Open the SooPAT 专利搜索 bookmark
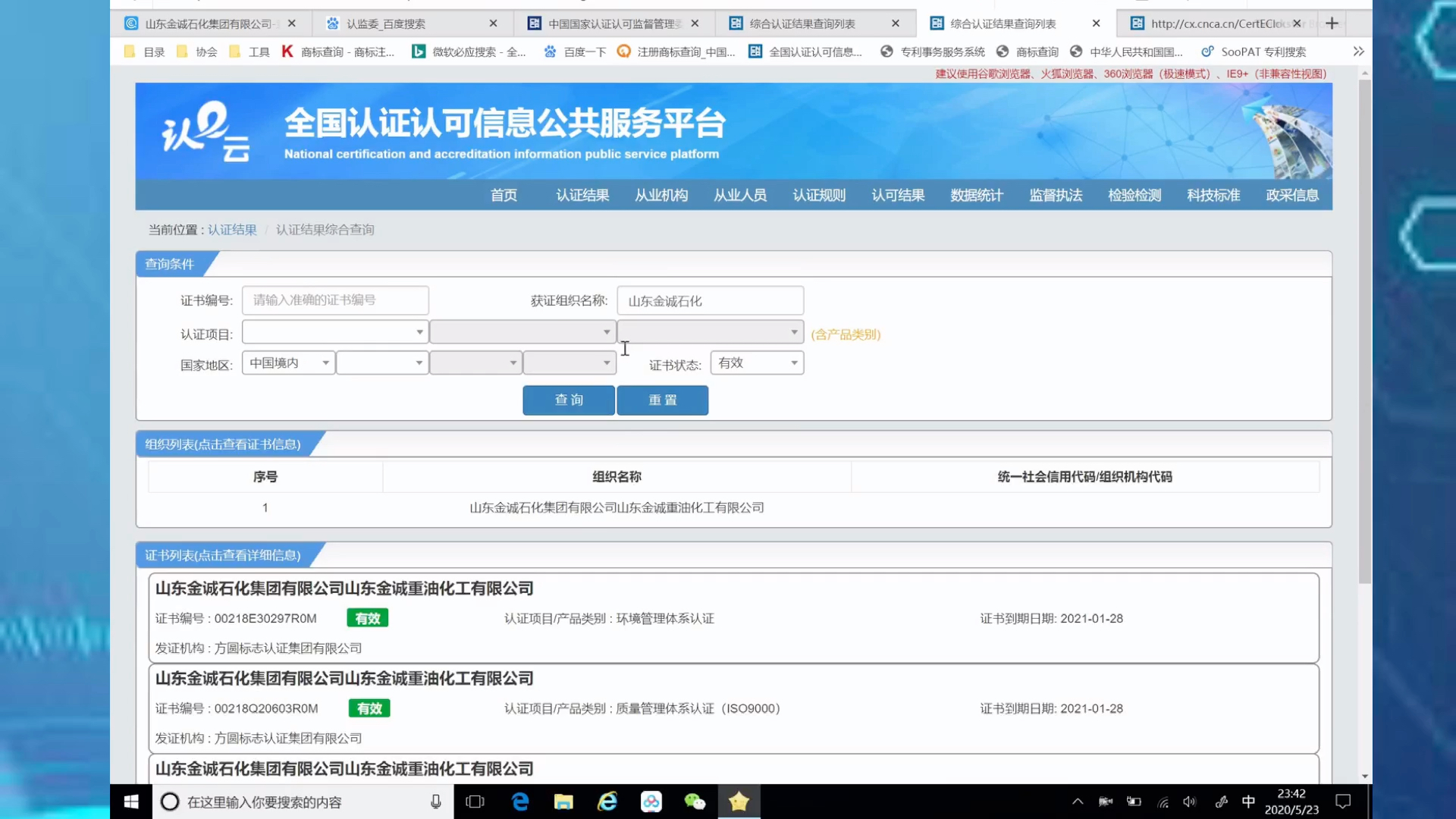Image resolution: width=1456 pixels, height=819 pixels. click(1254, 52)
